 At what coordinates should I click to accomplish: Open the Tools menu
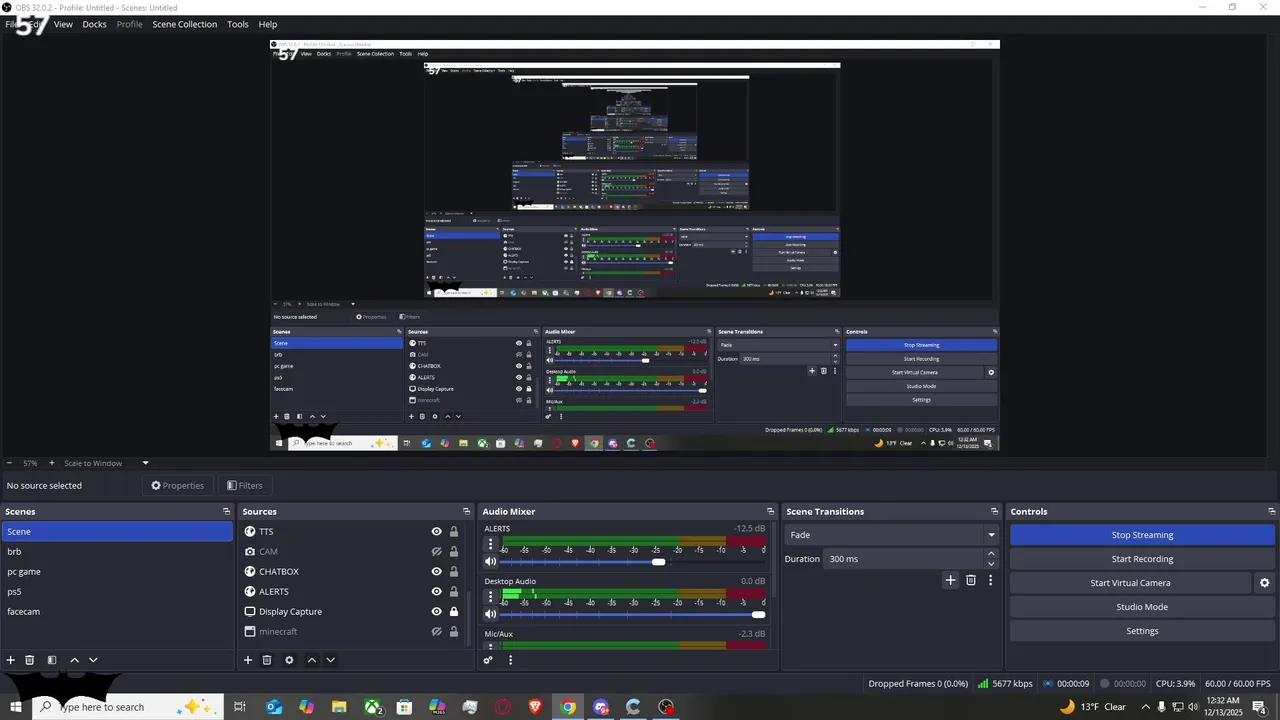point(238,24)
